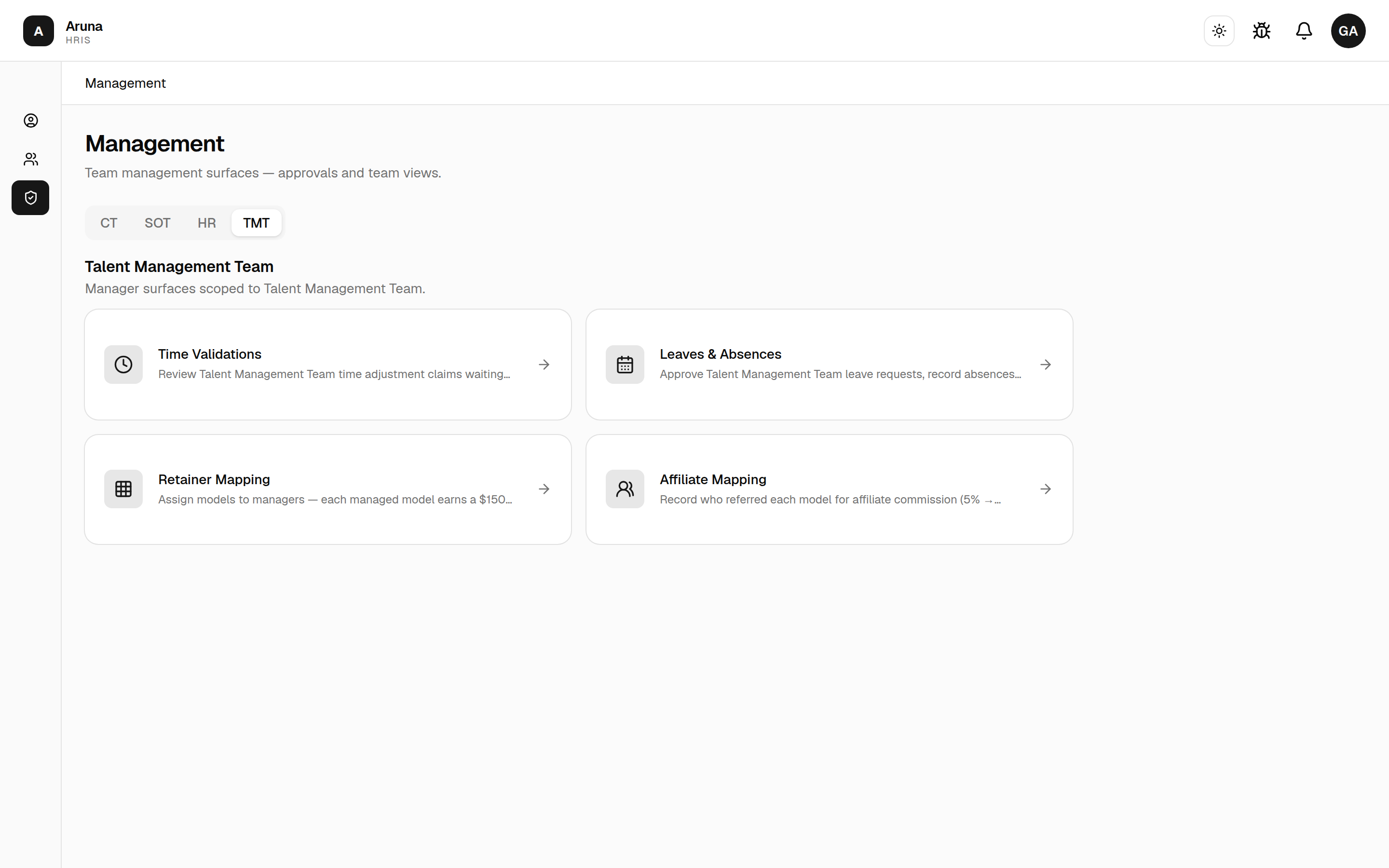Click the arrow on Affiliate Mapping card

tap(1046, 489)
